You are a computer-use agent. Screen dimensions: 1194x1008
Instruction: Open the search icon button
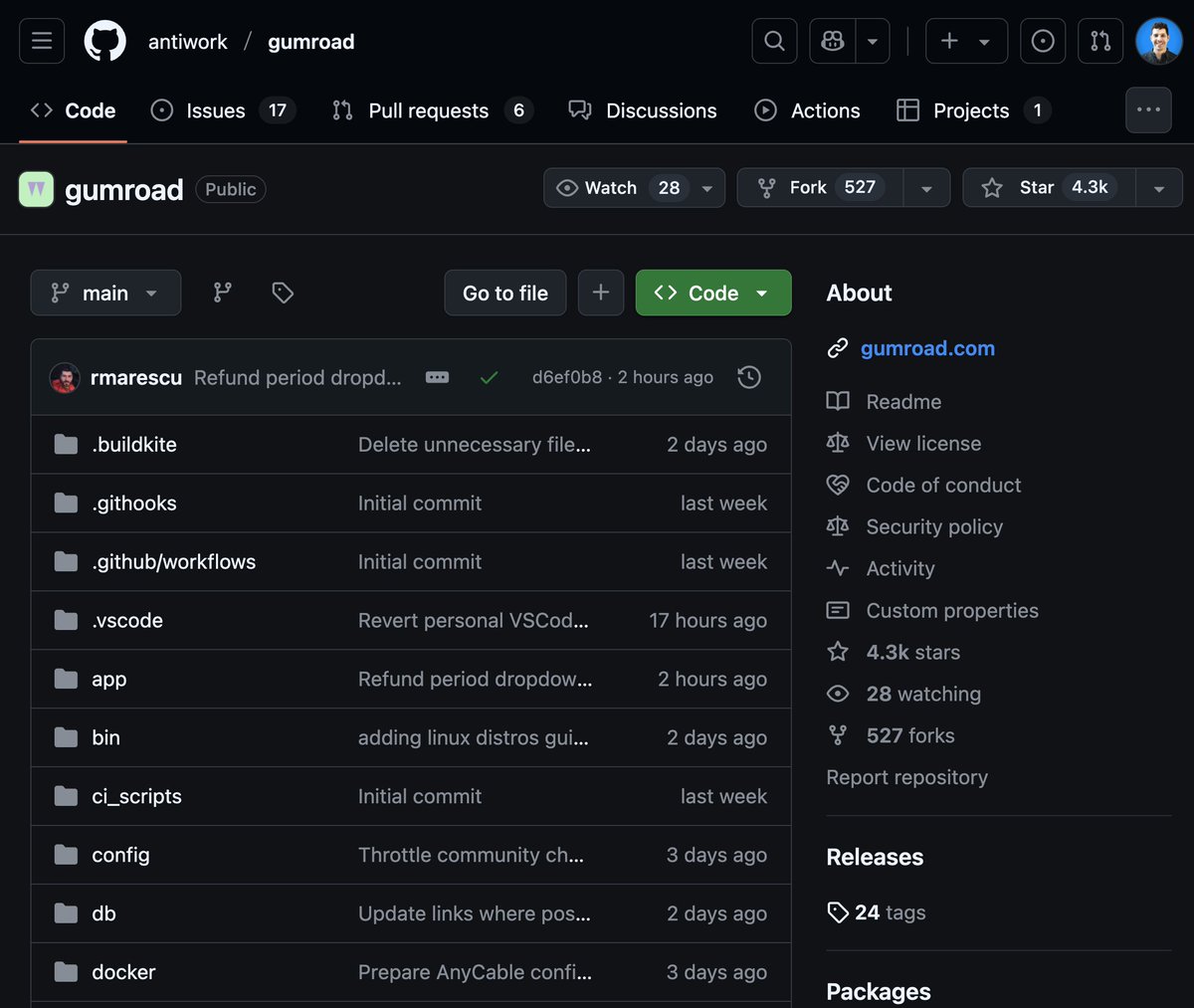point(774,41)
